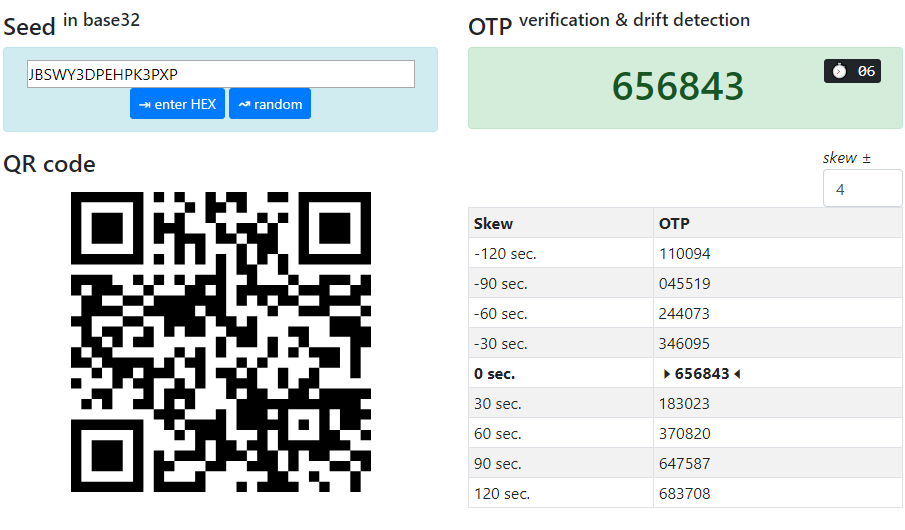Select OTP value 110094
905x530 pixels.
(685, 253)
